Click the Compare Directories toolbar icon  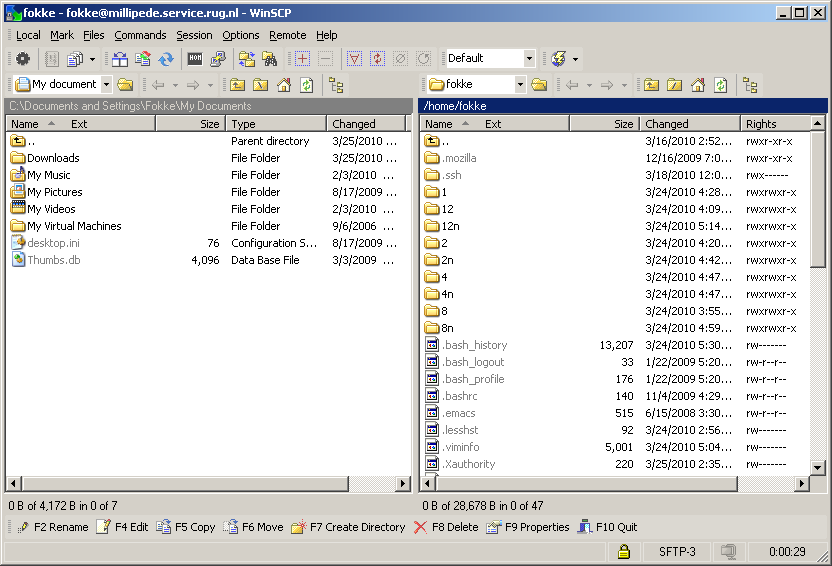(x=120, y=58)
